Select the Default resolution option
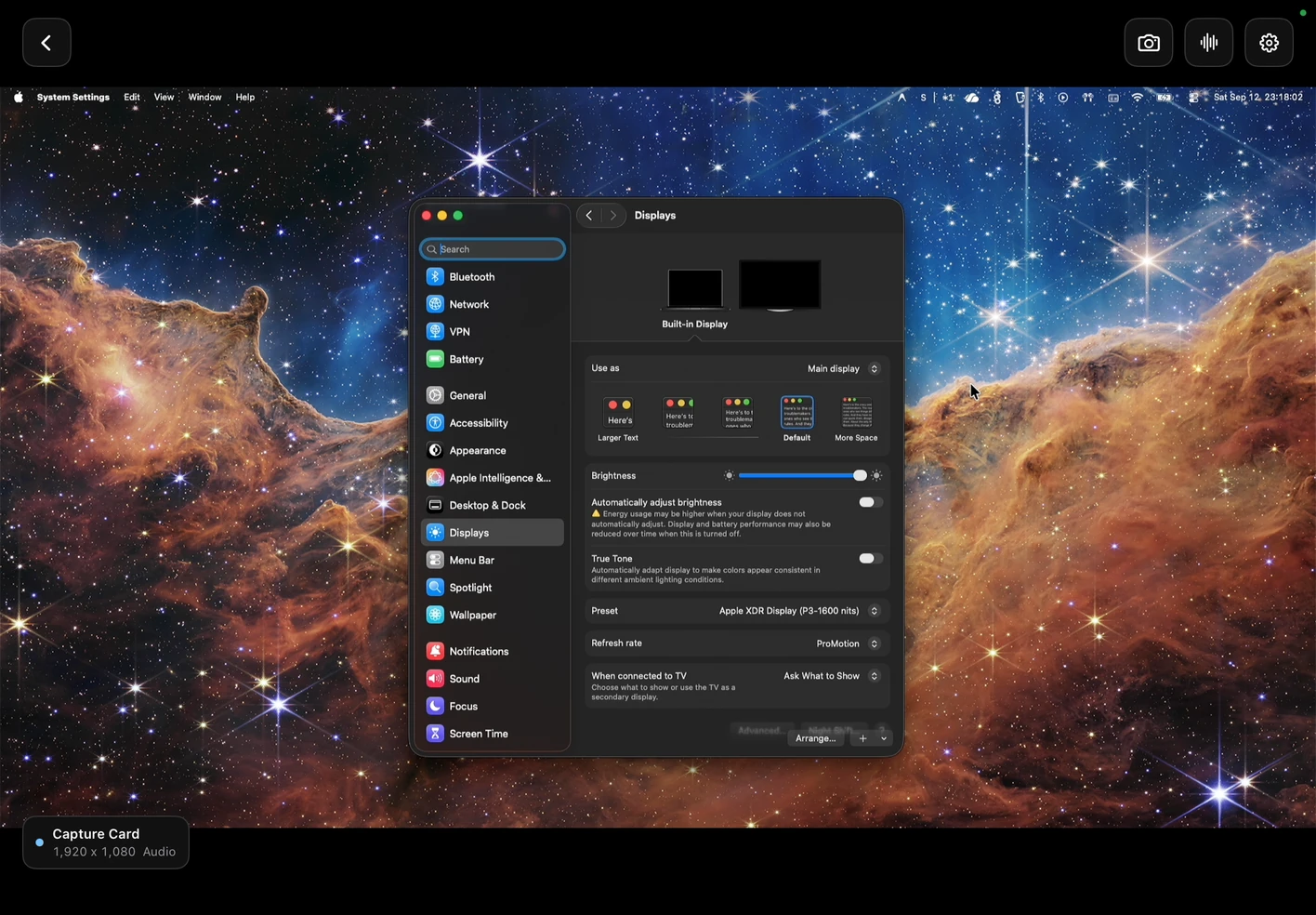Viewport: 1316px width, 915px height. click(x=796, y=419)
